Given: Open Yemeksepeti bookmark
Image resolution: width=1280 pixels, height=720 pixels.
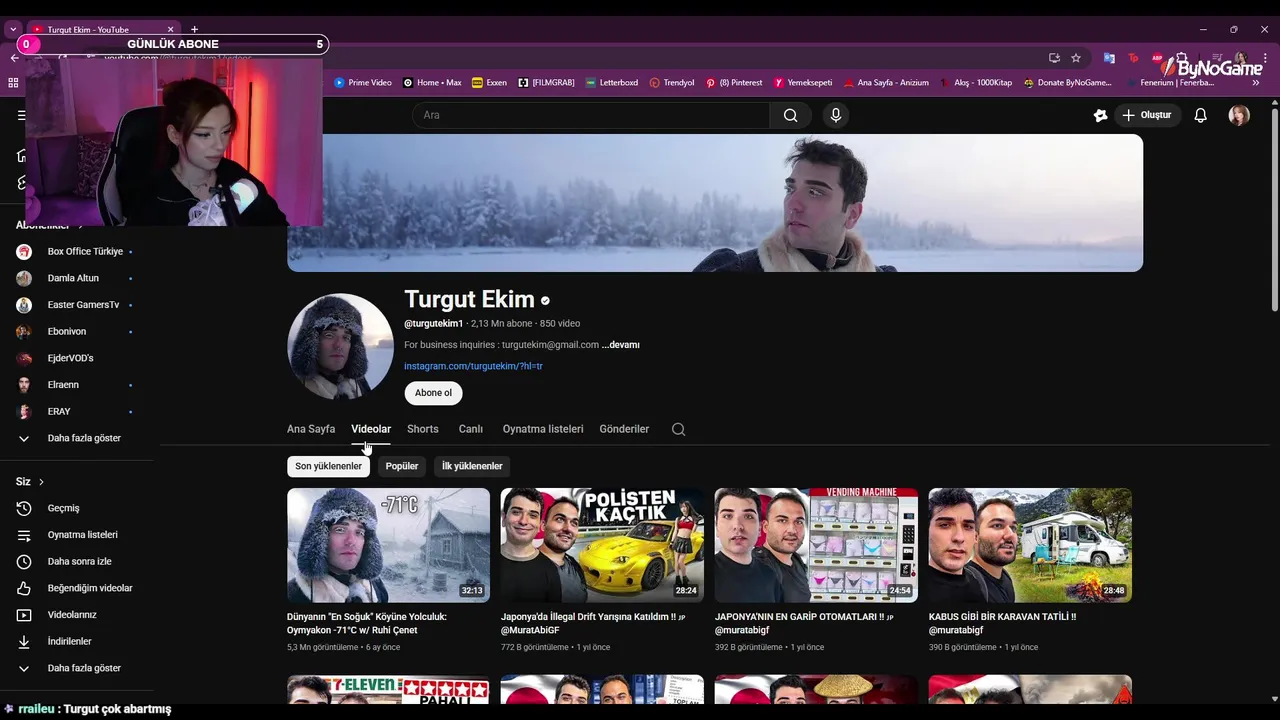Looking at the screenshot, I should point(803,83).
